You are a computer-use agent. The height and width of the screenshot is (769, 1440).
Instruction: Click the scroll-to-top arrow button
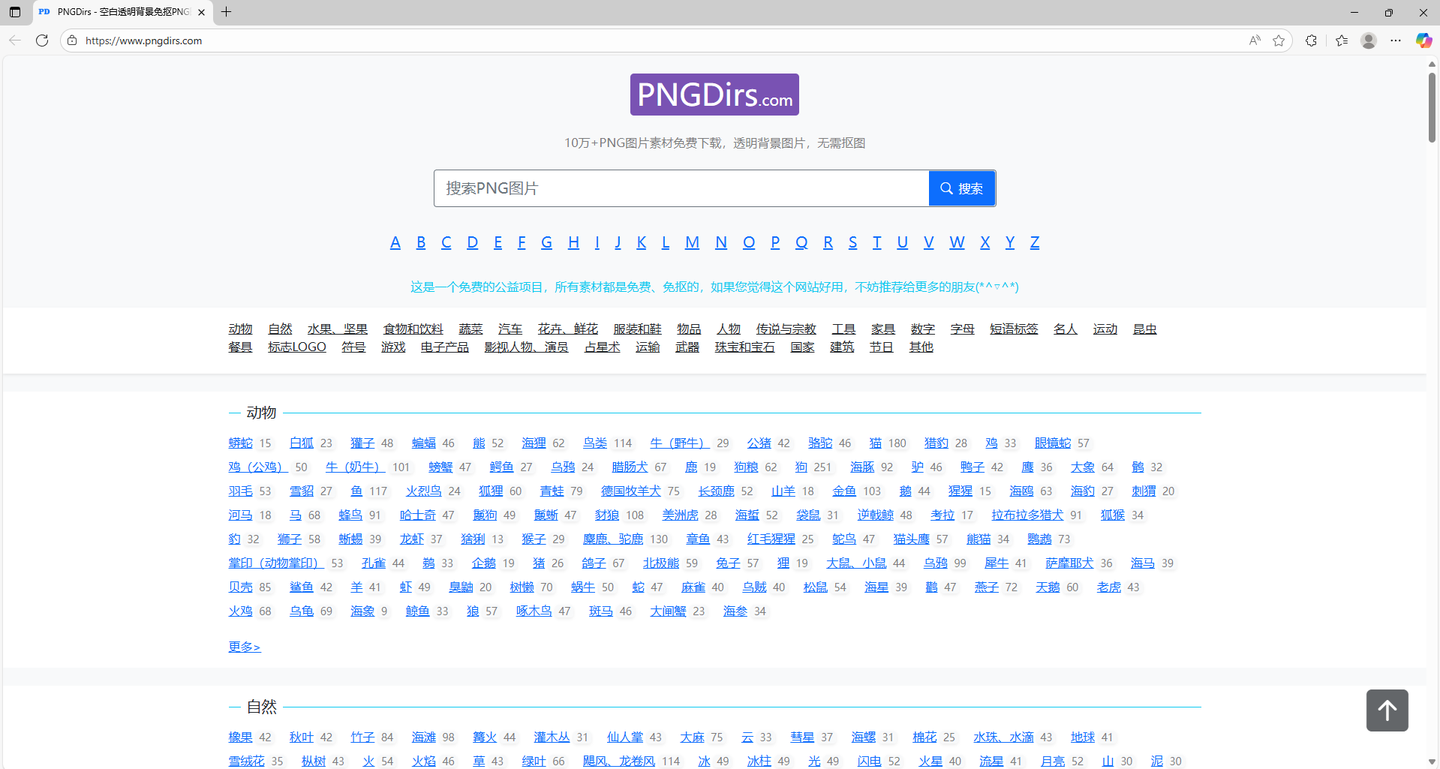(1388, 711)
